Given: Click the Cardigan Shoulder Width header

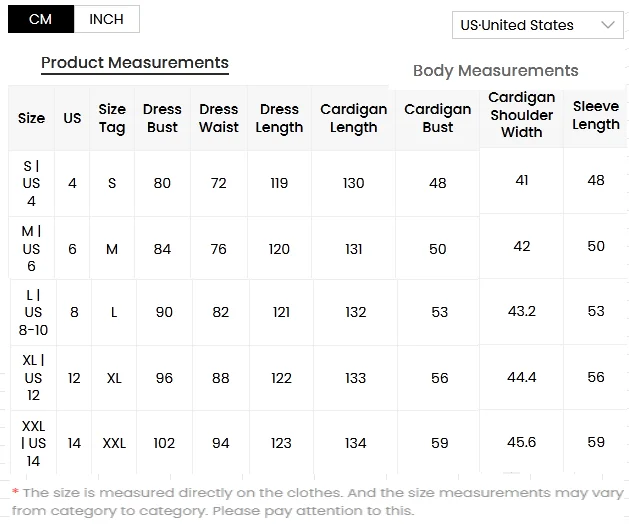Looking at the screenshot, I should click(x=521, y=115).
